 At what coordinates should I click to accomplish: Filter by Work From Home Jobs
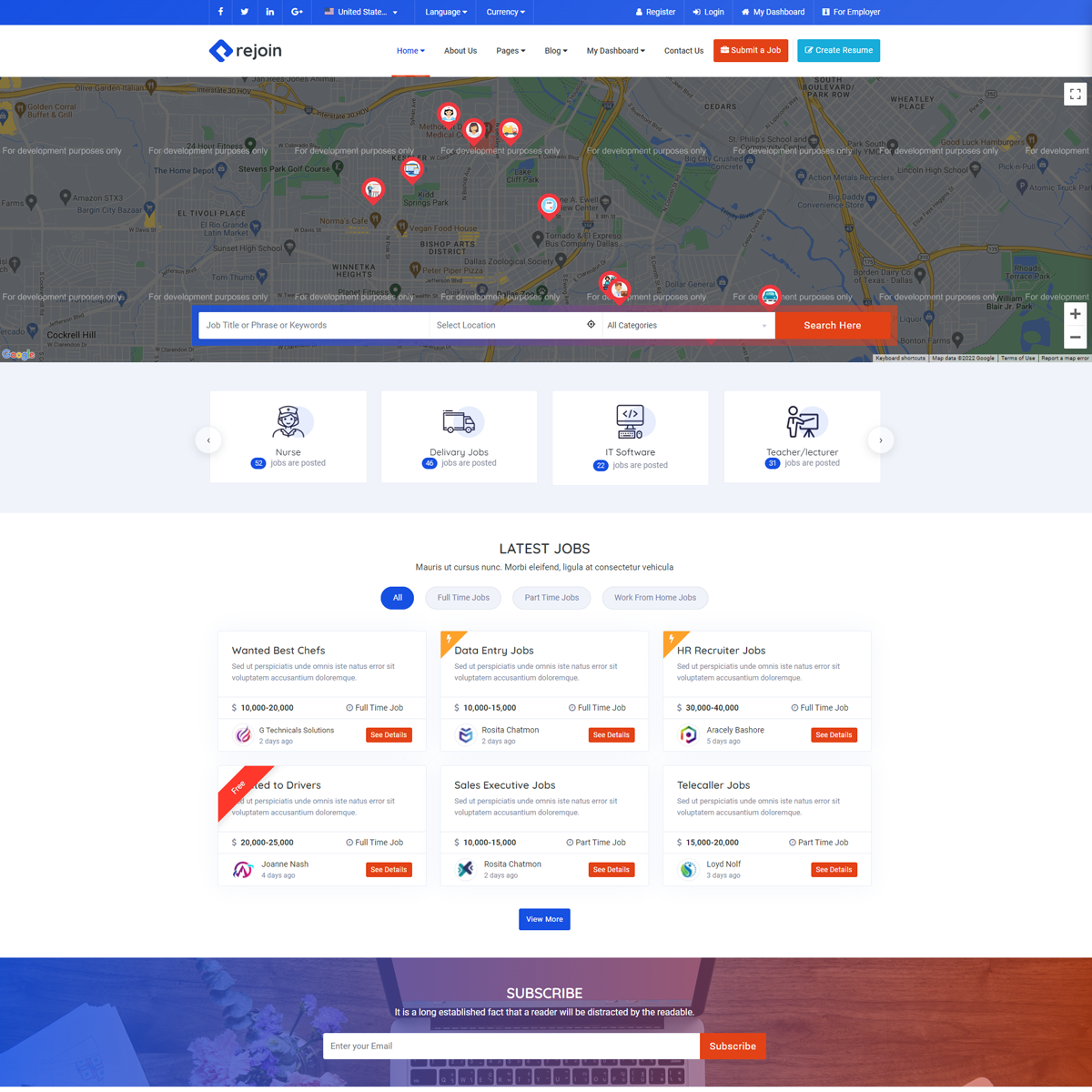(654, 598)
